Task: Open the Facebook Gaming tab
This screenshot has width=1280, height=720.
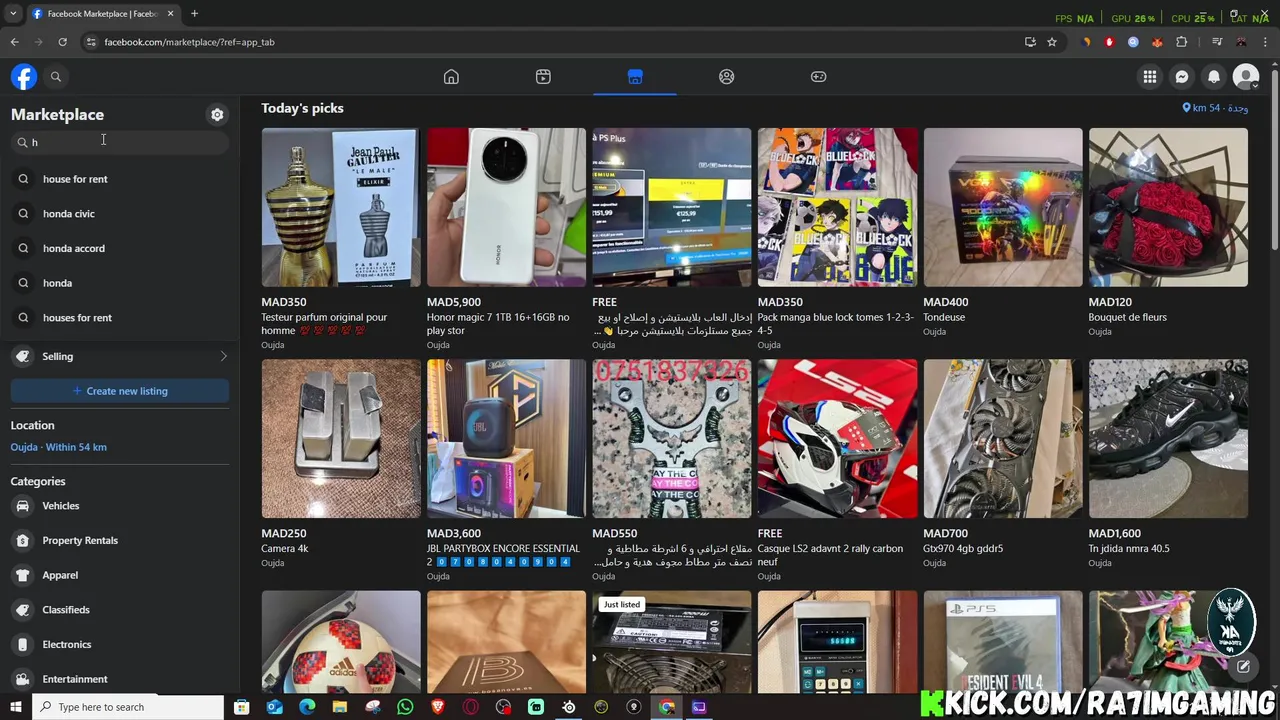Action: [818, 77]
